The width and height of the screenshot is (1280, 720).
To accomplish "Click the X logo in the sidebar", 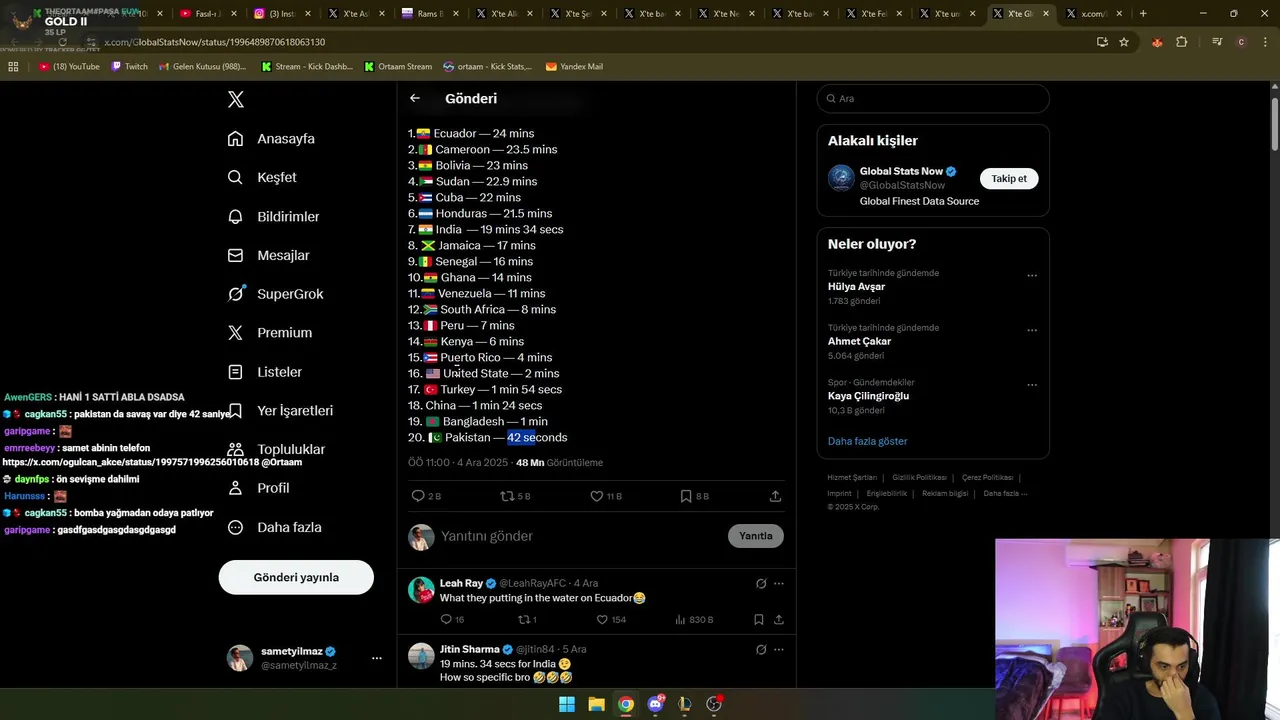I will [236, 99].
